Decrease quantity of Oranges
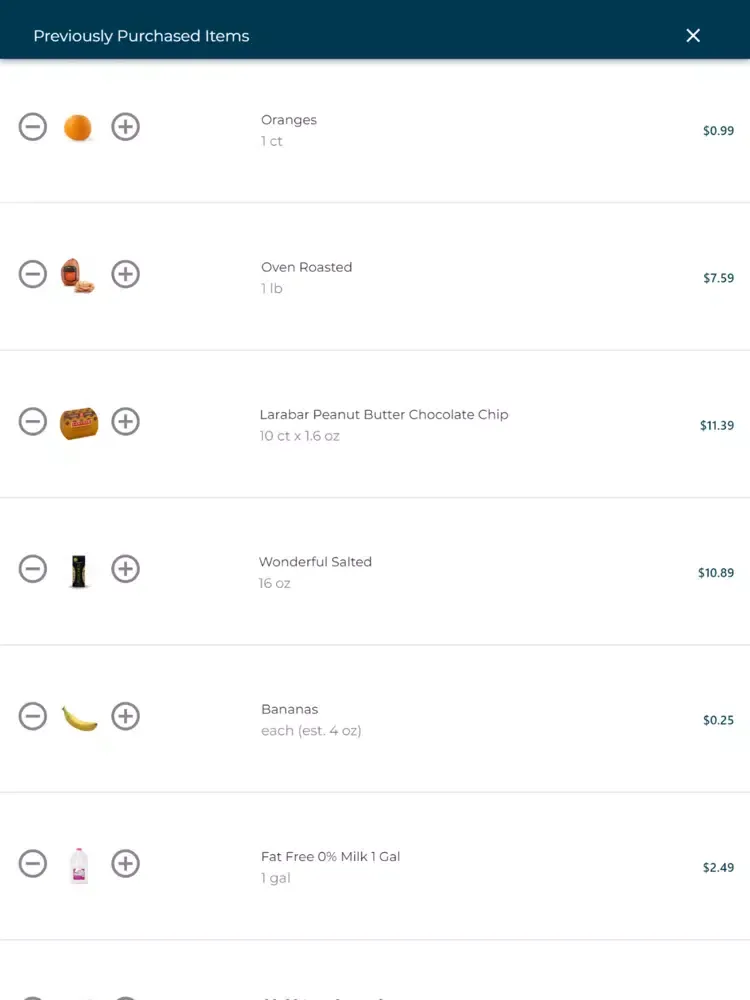 [33, 126]
